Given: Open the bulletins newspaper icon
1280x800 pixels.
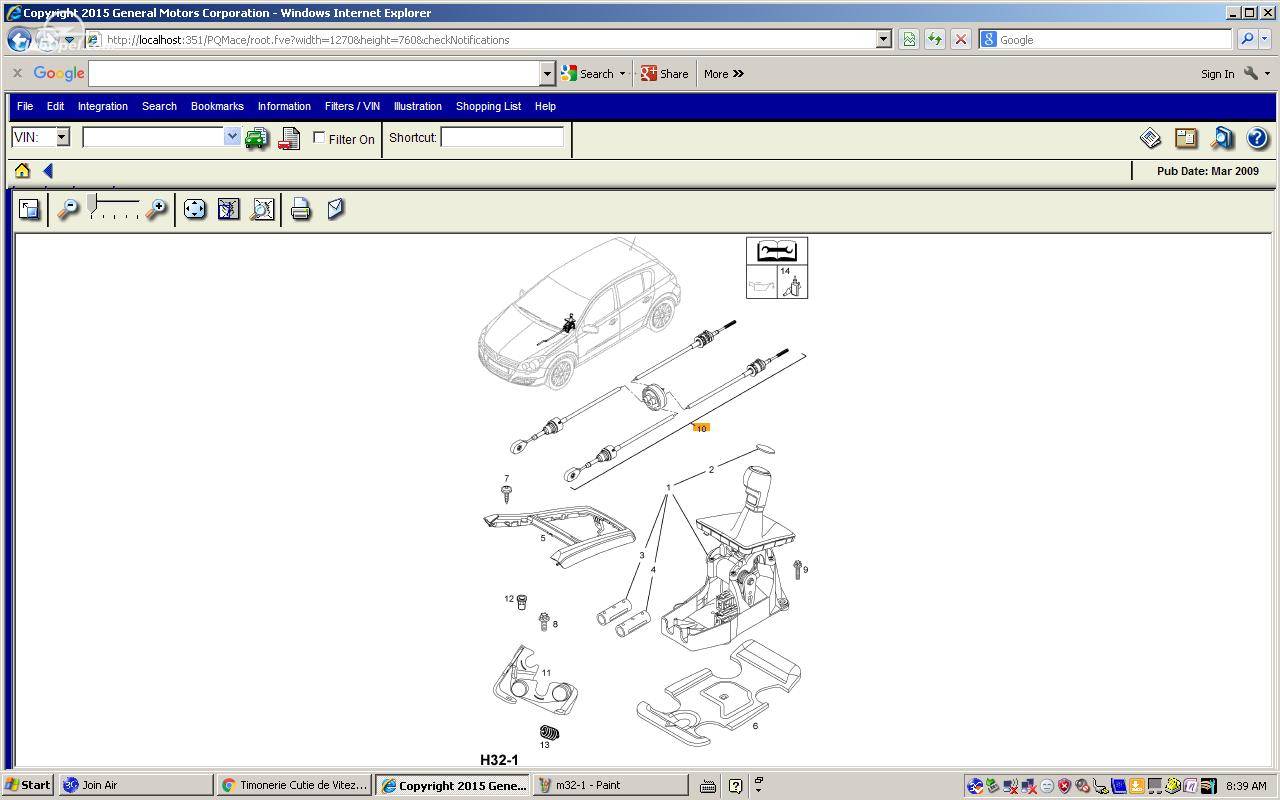Looking at the screenshot, I should point(1150,138).
